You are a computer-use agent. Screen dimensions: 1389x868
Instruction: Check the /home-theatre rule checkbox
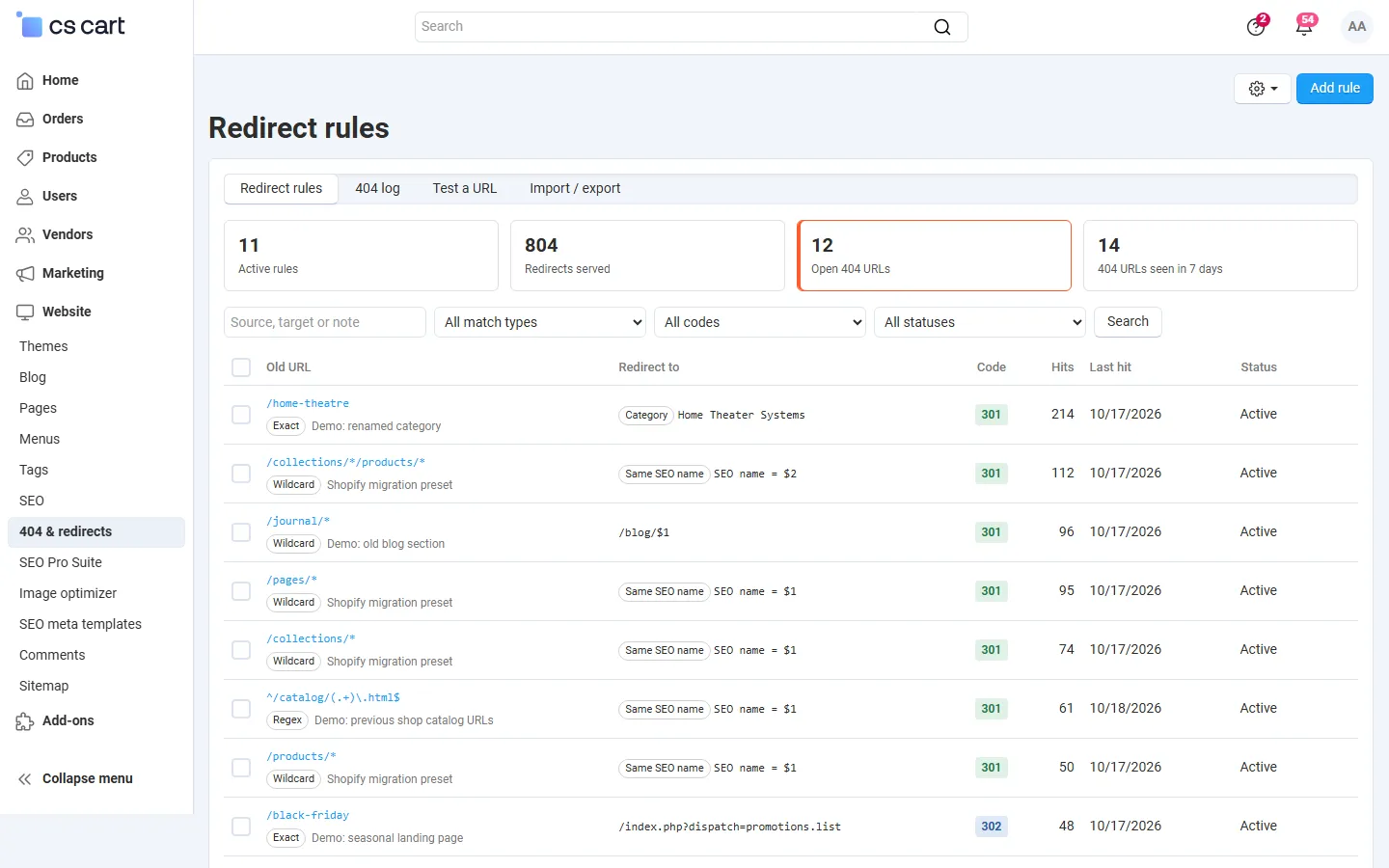tap(241, 415)
